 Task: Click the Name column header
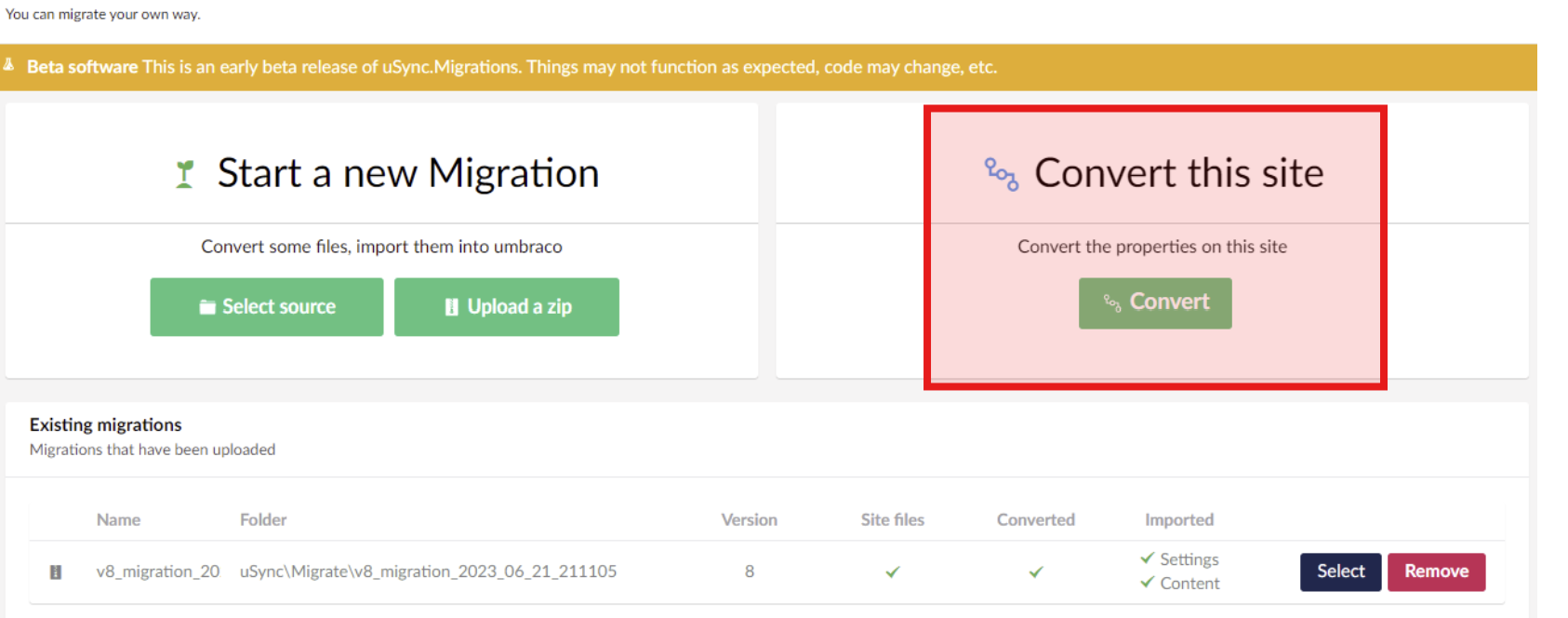118,520
